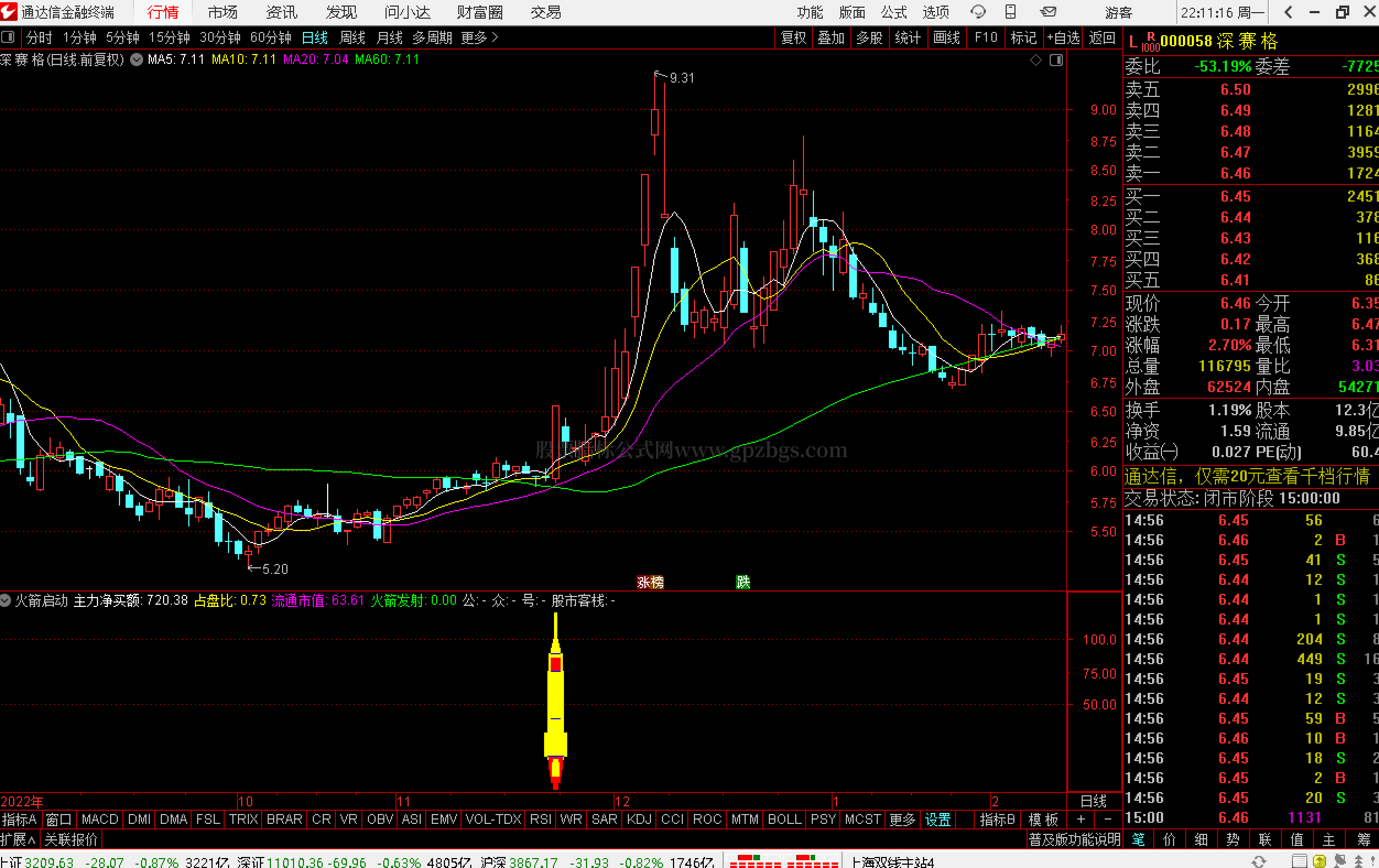Viewport: 1379px width, 868px height.
Task: Click the back arrow icon beside clock
Action: click(x=1289, y=12)
